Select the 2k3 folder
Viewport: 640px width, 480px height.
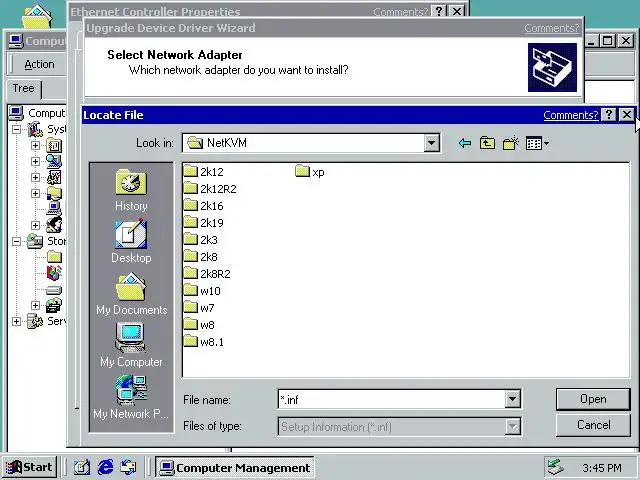(x=200, y=240)
